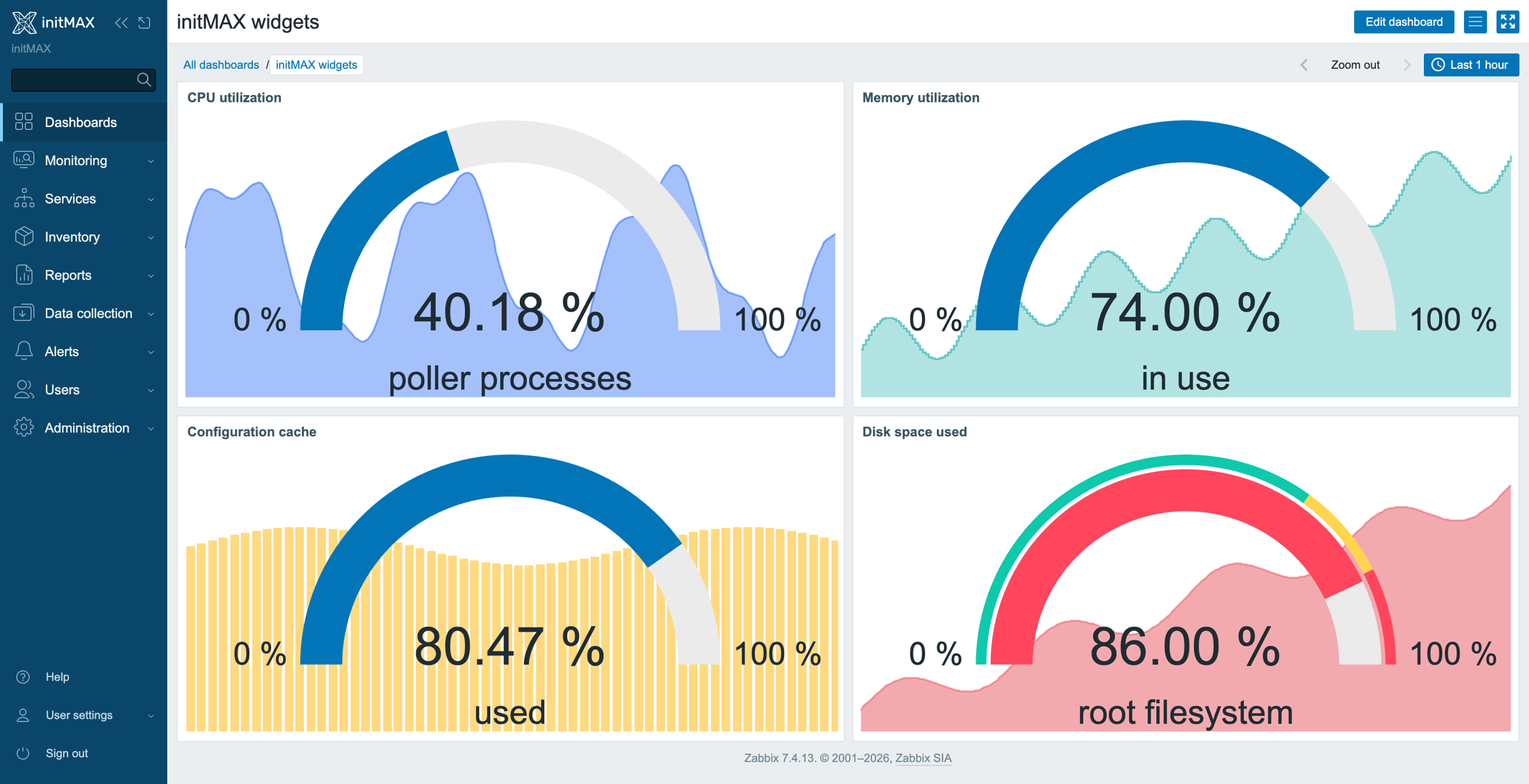Image resolution: width=1529 pixels, height=784 pixels.
Task: Open the User settings submenu
Action: 83,715
